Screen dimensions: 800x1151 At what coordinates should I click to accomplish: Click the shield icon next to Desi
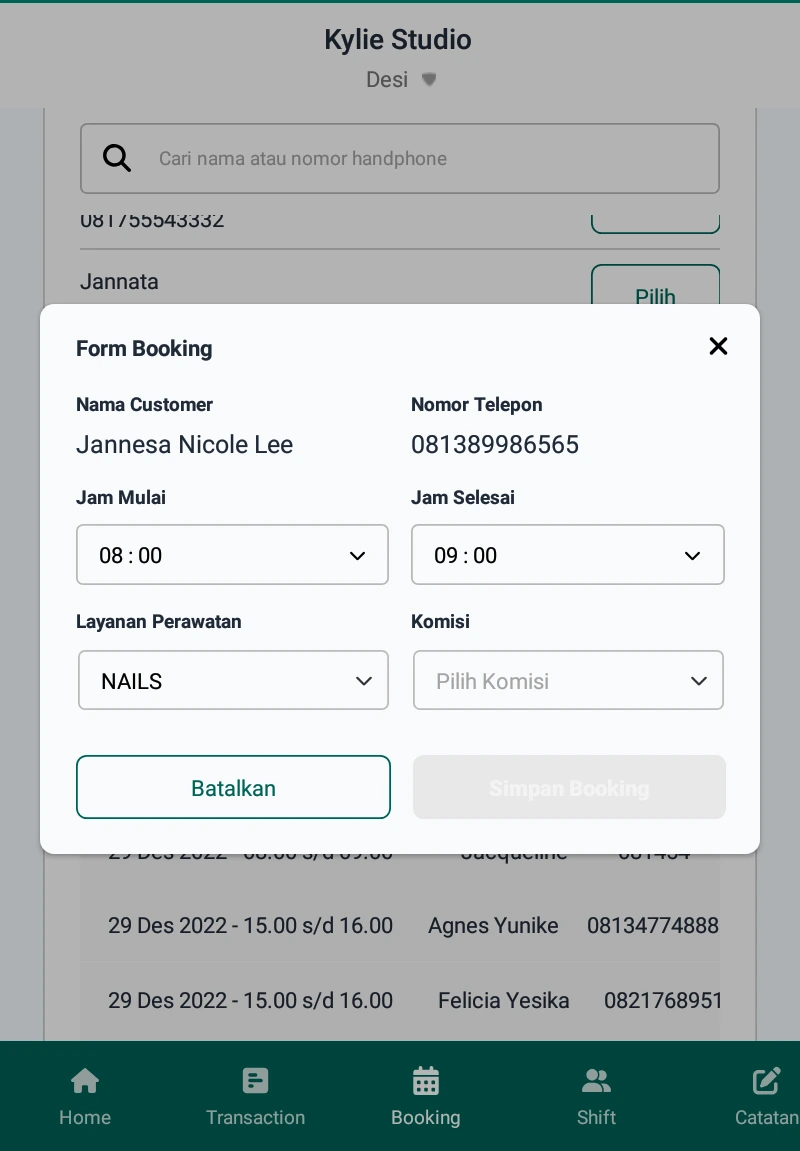point(429,80)
